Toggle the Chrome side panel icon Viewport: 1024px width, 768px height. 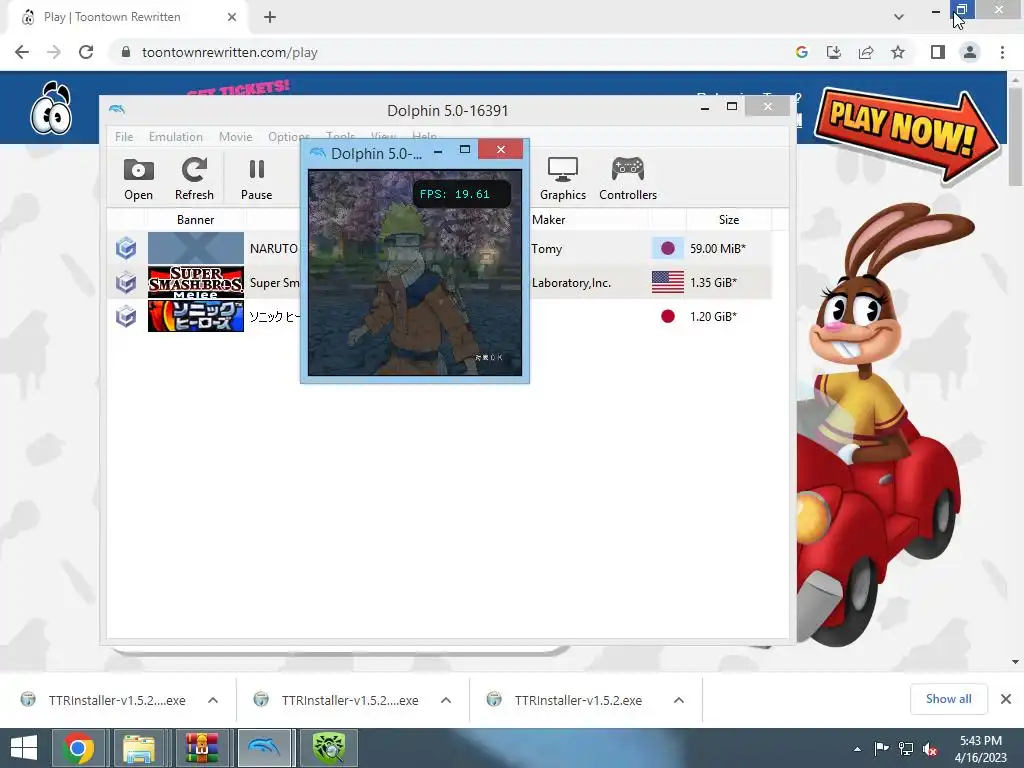coord(938,52)
